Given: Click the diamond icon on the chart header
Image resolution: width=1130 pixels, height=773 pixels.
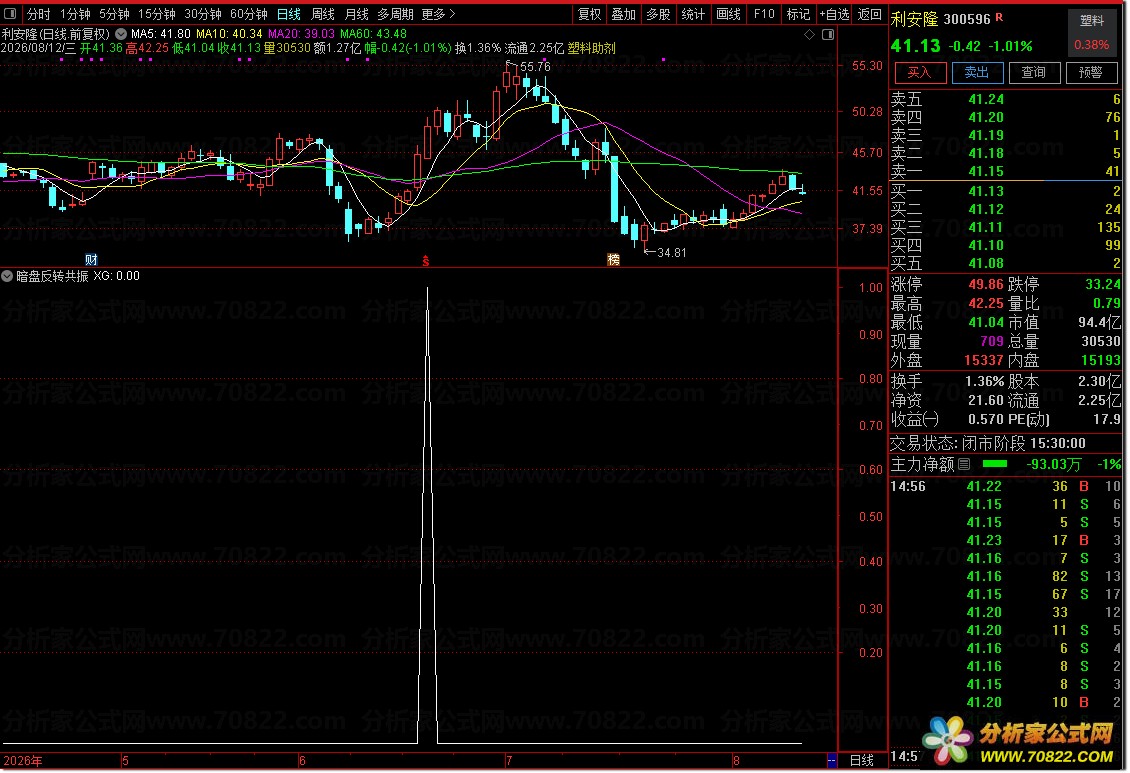Looking at the screenshot, I should (810, 35).
